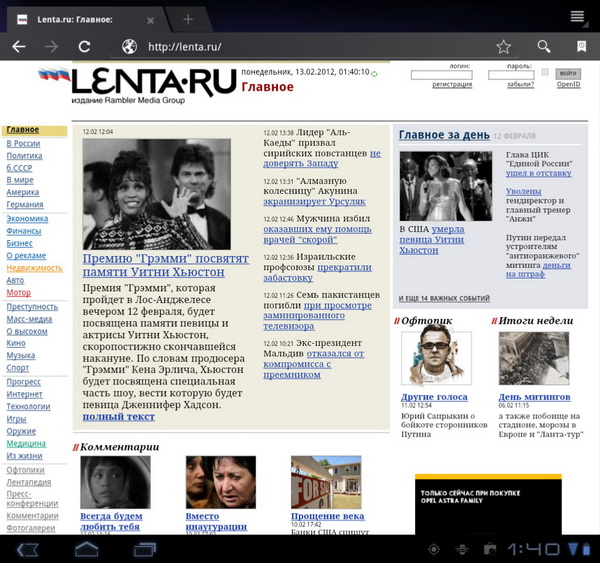Click the регистрация link
The height and width of the screenshot is (563, 600).
(x=452, y=85)
